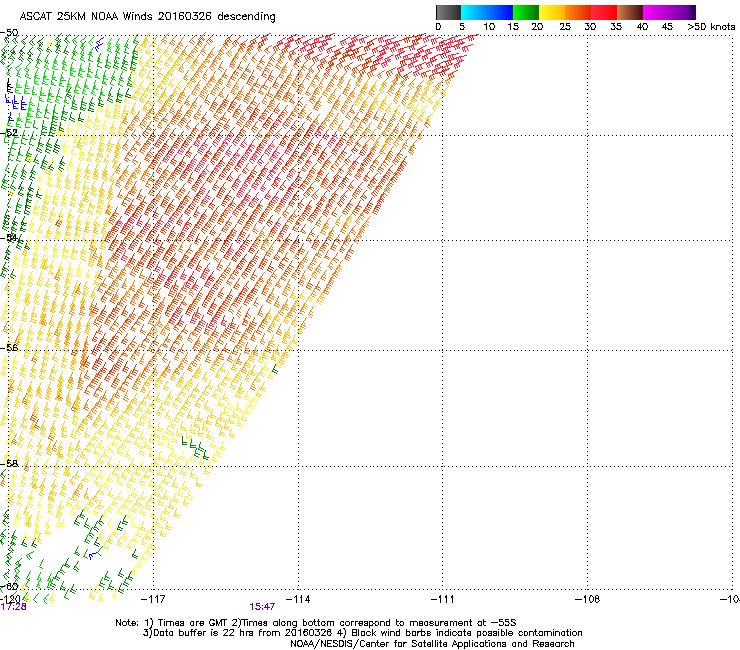The width and height of the screenshot is (740, 650).
Task: Click the magenta-purple 40-50 knots color swatch
Action: [669, 12]
